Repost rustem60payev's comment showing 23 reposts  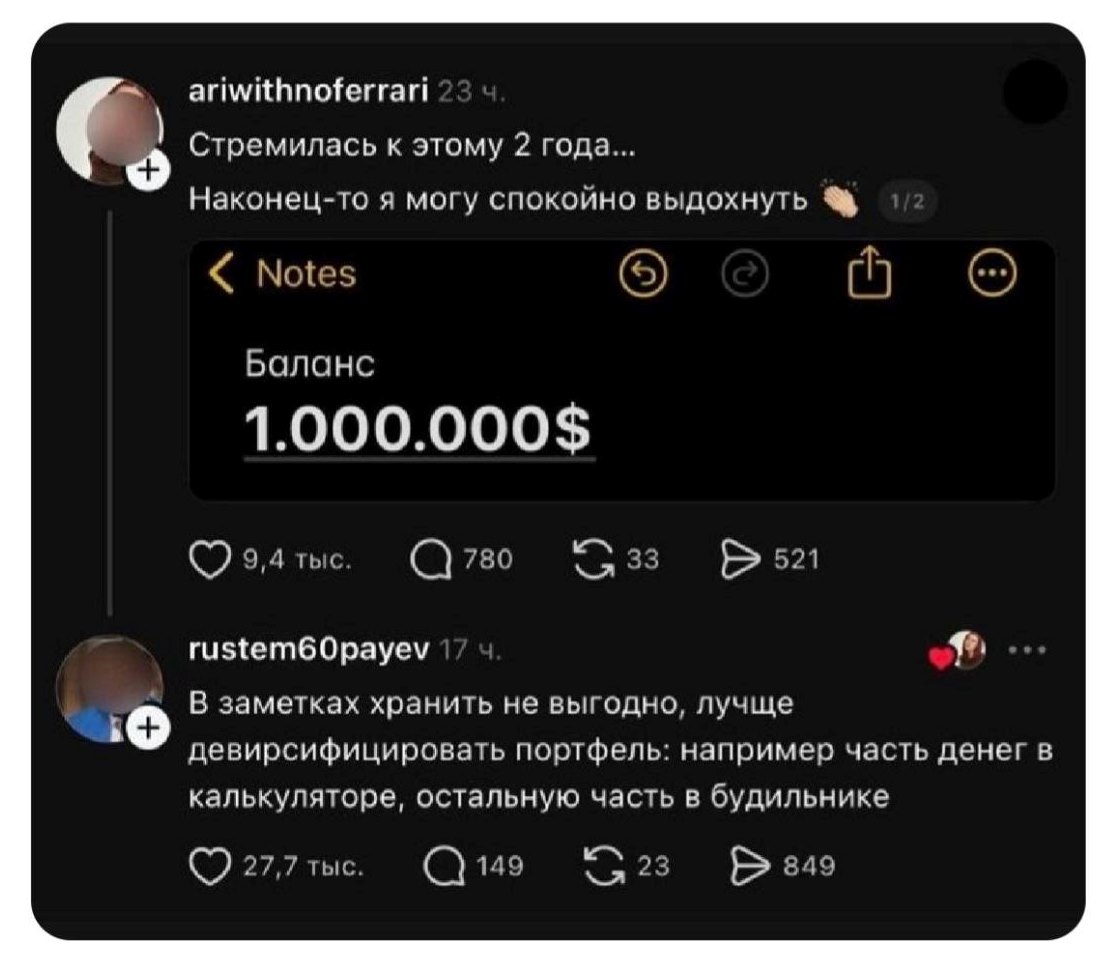pyautogui.click(x=604, y=866)
